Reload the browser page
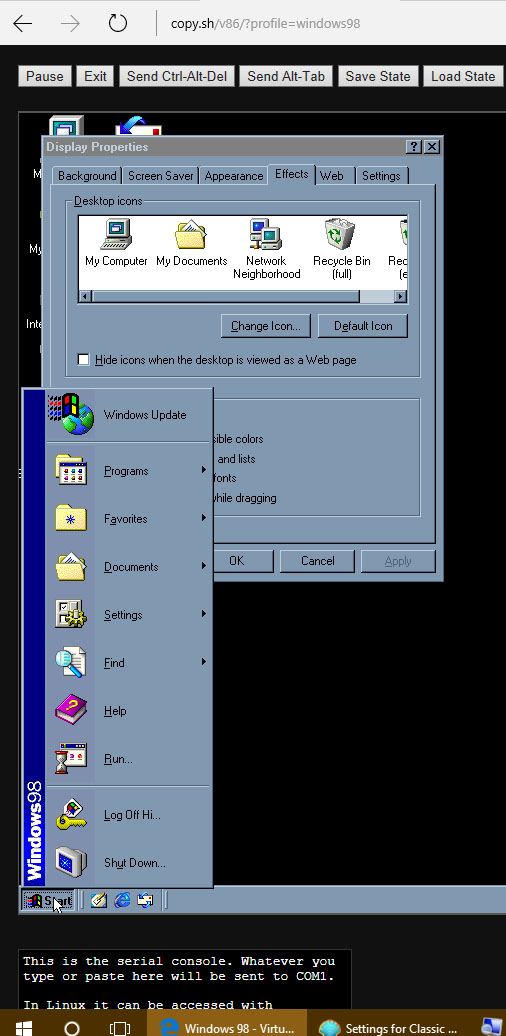The image size is (506, 1036). pyautogui.click(x=118, y=24)
